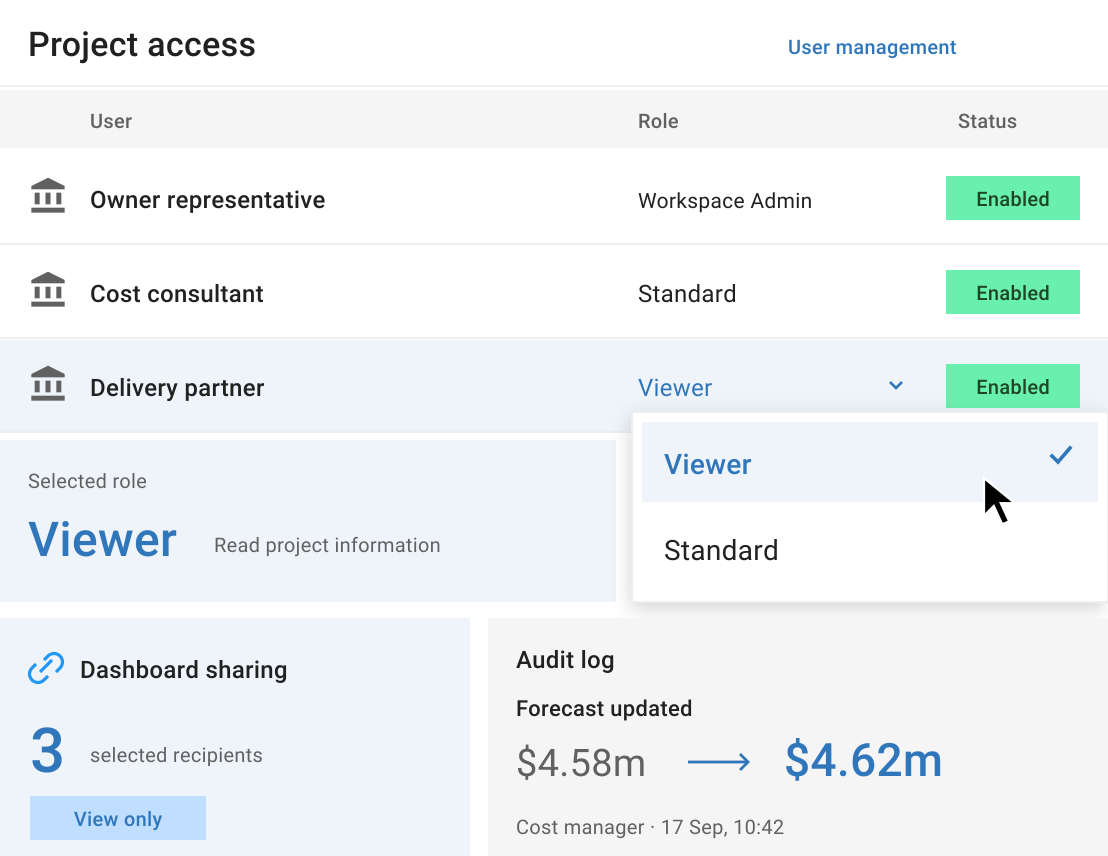Click the Standard role of Cost consultant
The height and width of the screenshot is (856, 1108).
tap(687, 294)
